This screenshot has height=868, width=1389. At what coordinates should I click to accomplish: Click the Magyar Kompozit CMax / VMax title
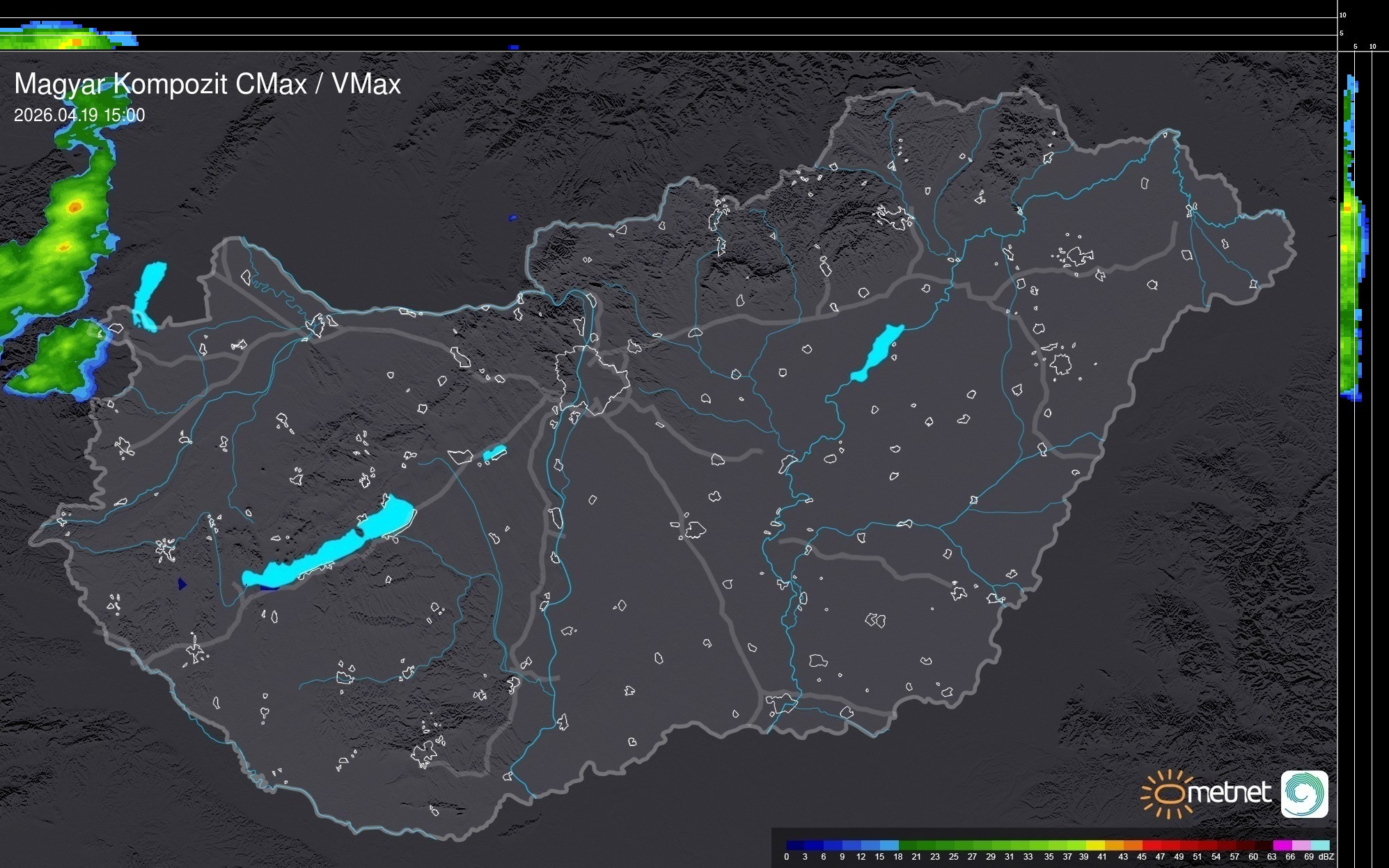[207, 84]
